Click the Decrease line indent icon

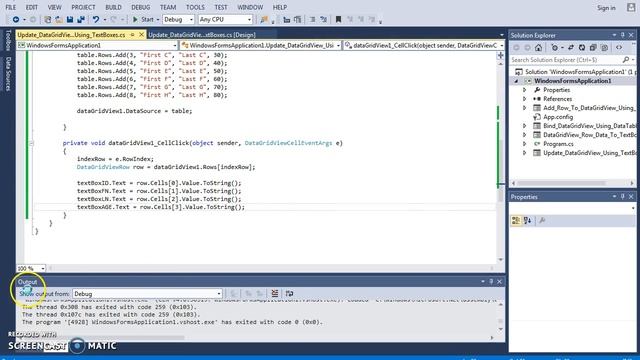287,19
